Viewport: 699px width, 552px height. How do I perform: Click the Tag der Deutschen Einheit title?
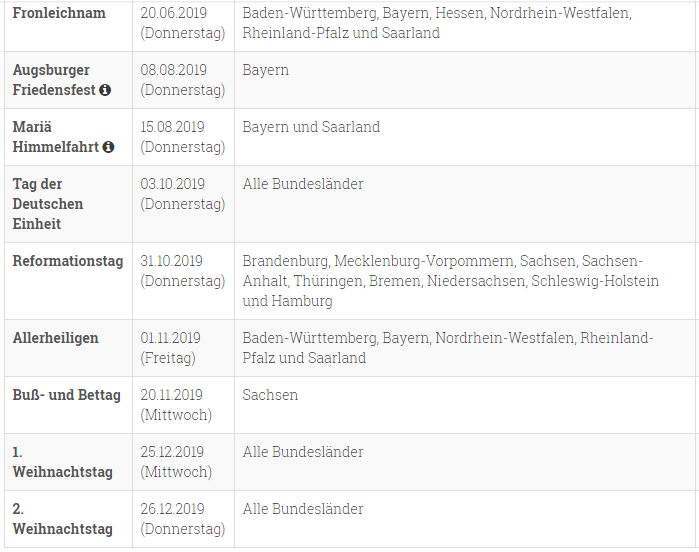(x=48, y=204)
